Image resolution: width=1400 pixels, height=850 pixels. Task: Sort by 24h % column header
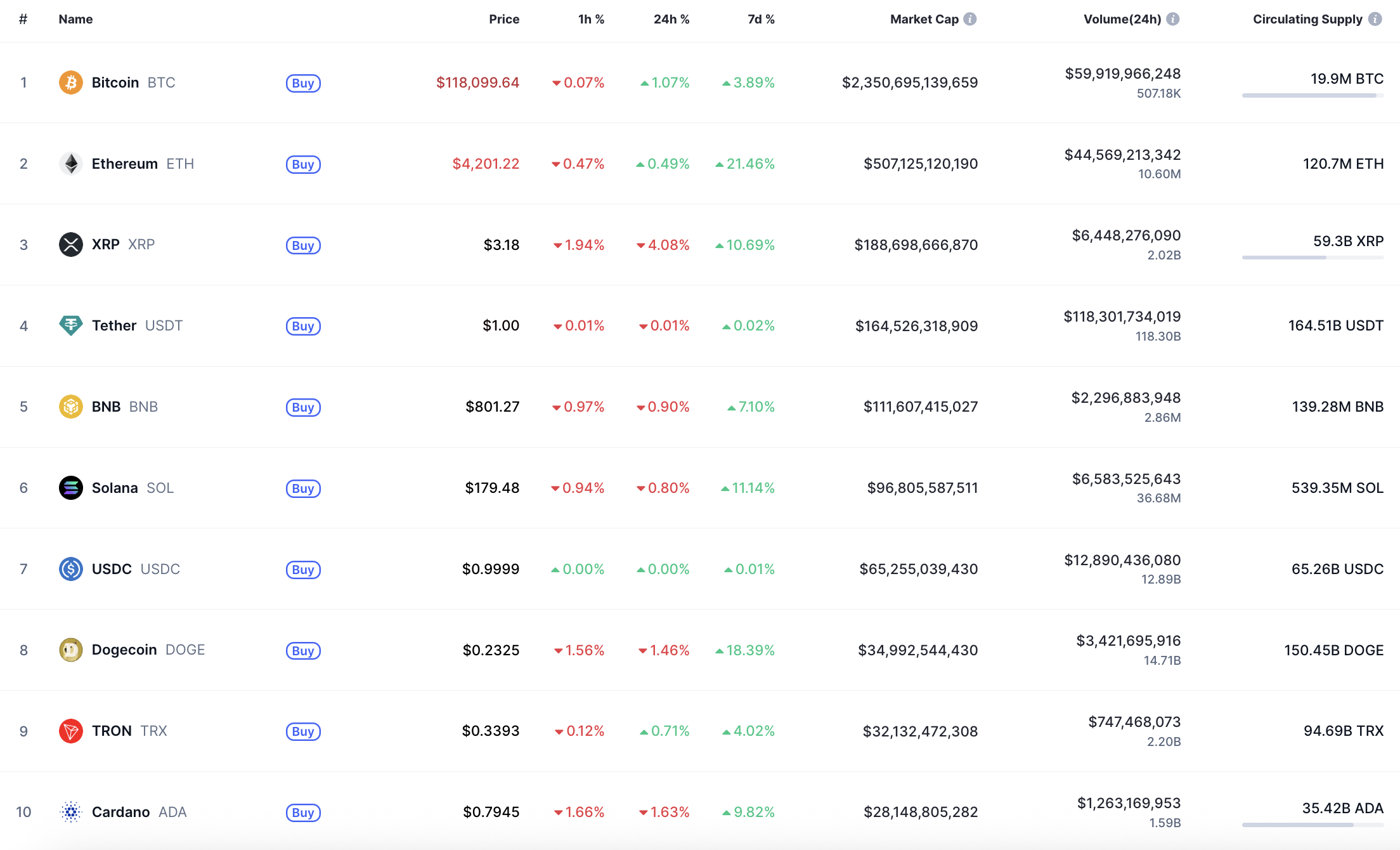671,19
